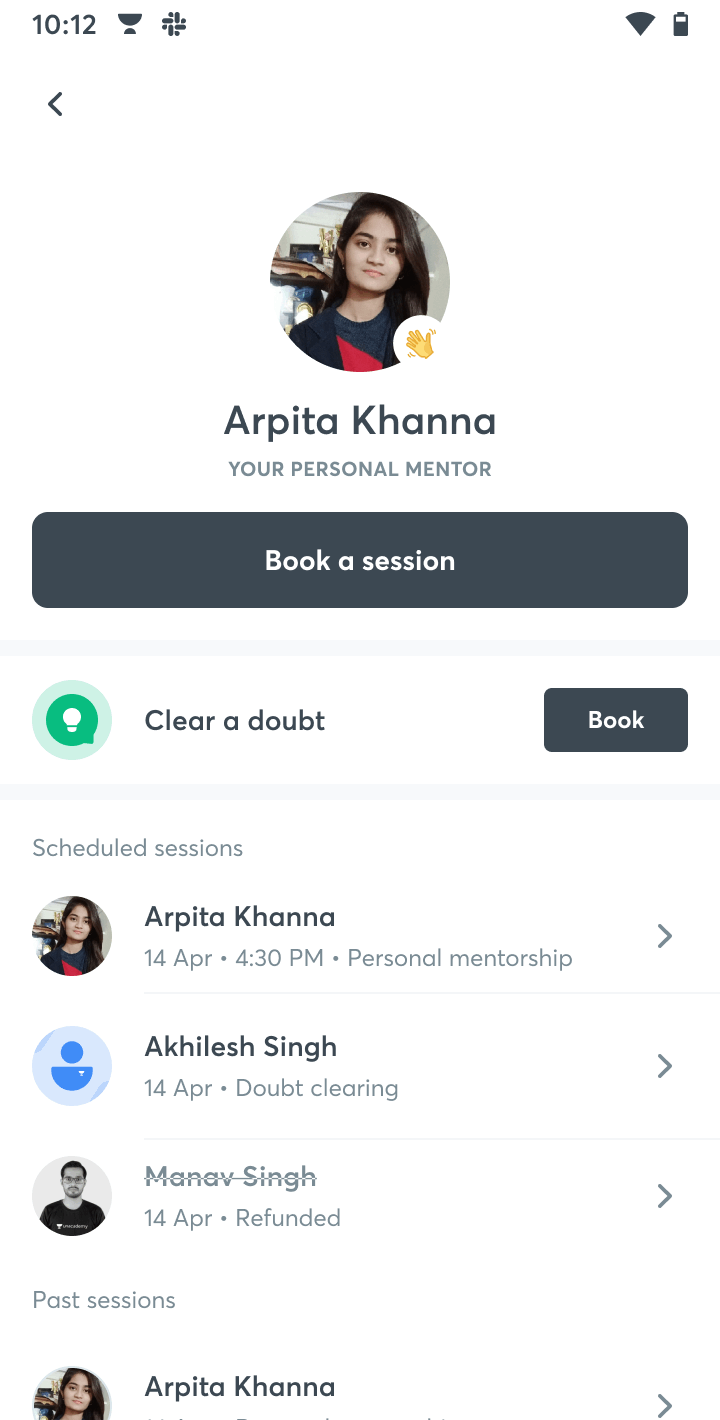Expand Akhilesh Singh's Doubt clearing session chevron

tap(664, 1066)
